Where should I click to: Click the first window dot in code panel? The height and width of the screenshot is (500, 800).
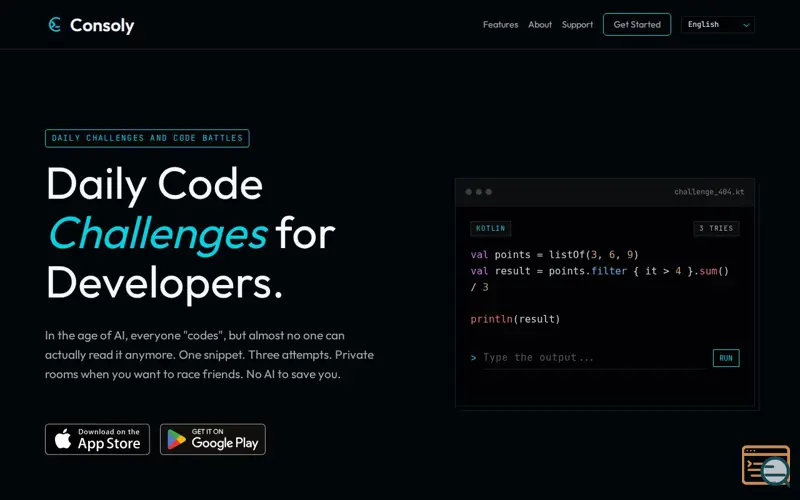click(x=468, y=192)
